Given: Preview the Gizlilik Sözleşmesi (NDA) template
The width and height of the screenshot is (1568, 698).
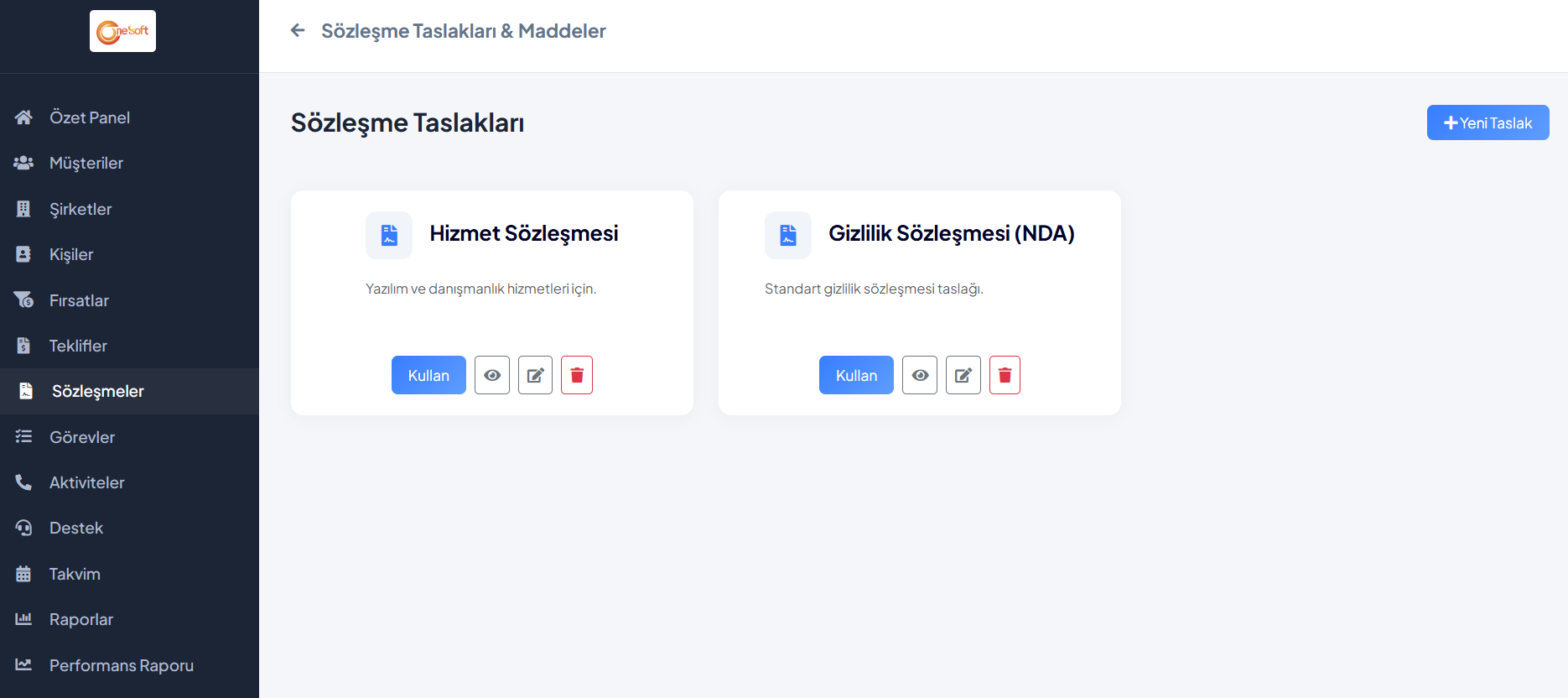Looking at the screenshot, I should pos(920,375).
